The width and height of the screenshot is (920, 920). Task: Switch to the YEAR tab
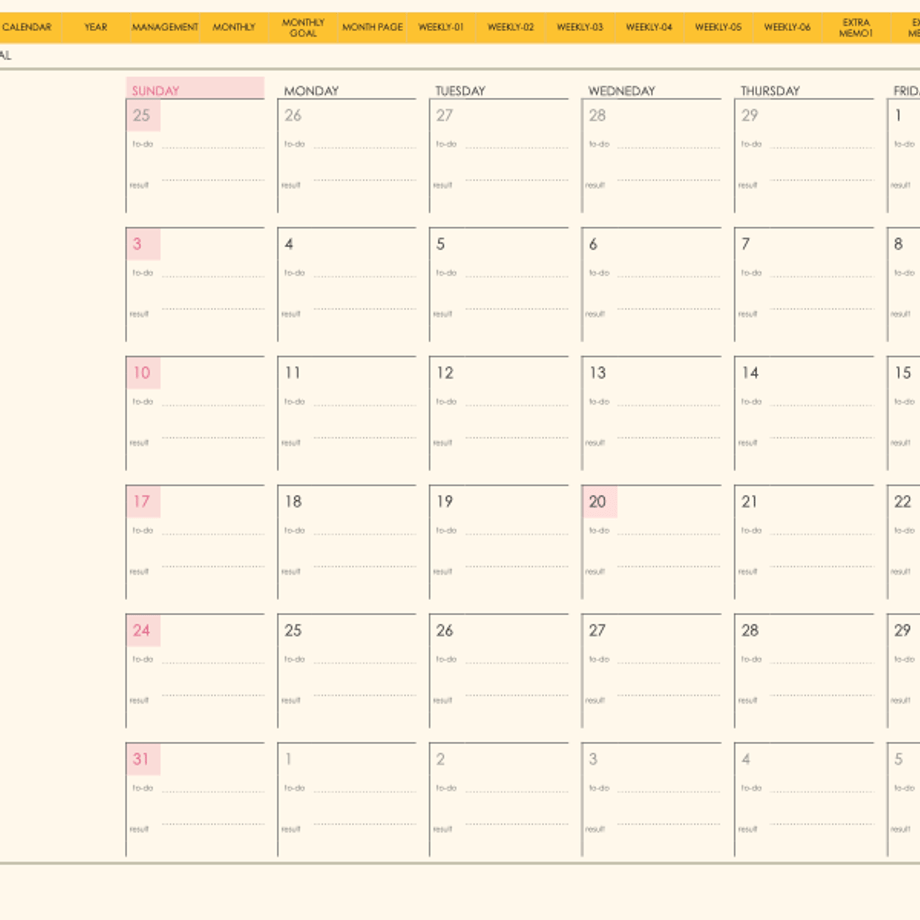(x=96, y=27)
